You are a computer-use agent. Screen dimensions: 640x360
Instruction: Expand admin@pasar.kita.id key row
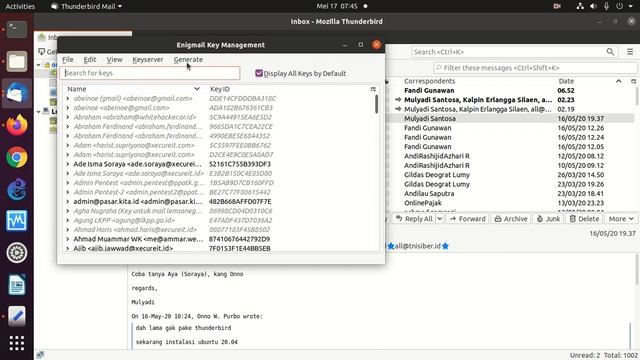point(68,202)
